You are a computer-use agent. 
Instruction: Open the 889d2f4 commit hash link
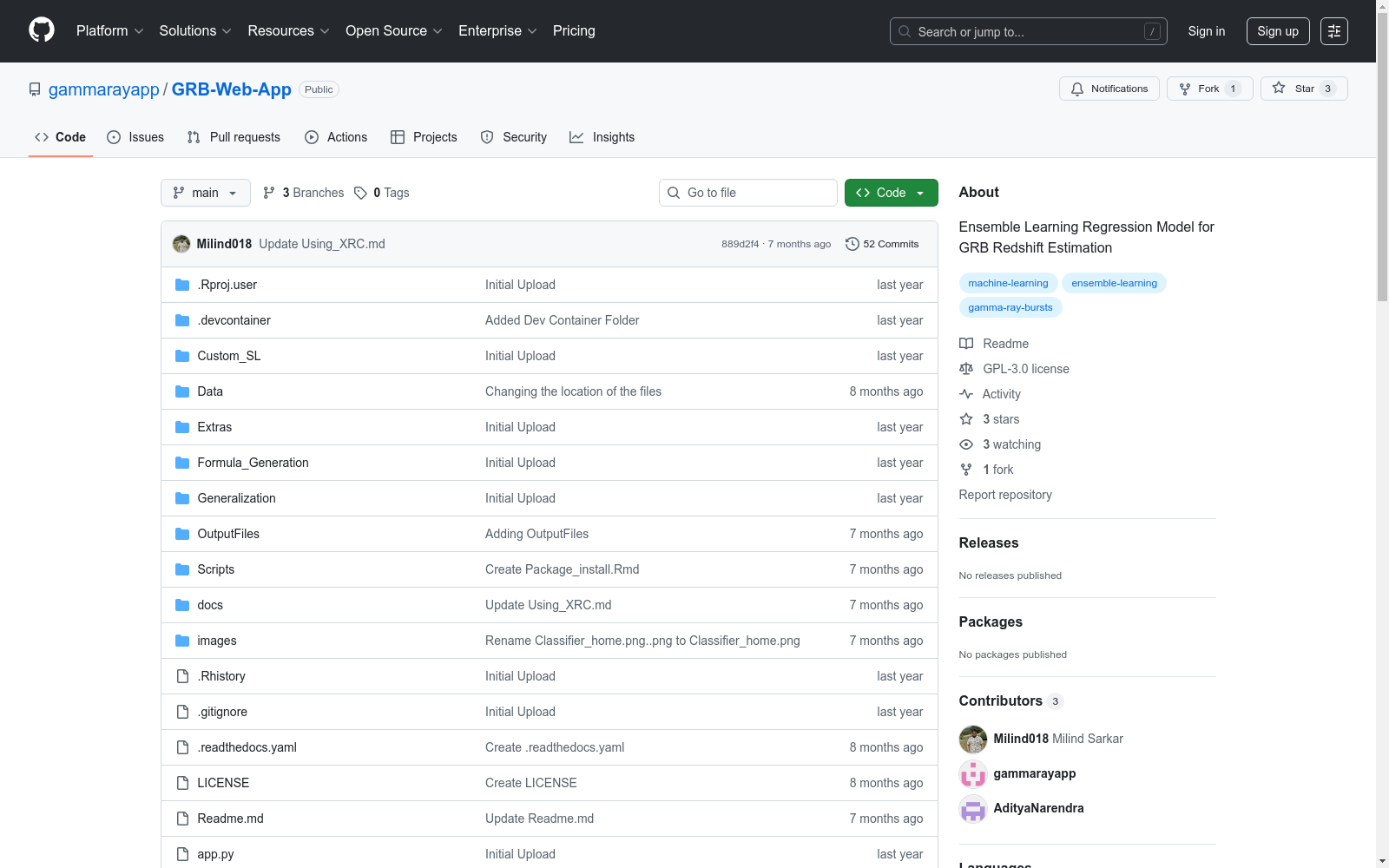click(740, 244)
